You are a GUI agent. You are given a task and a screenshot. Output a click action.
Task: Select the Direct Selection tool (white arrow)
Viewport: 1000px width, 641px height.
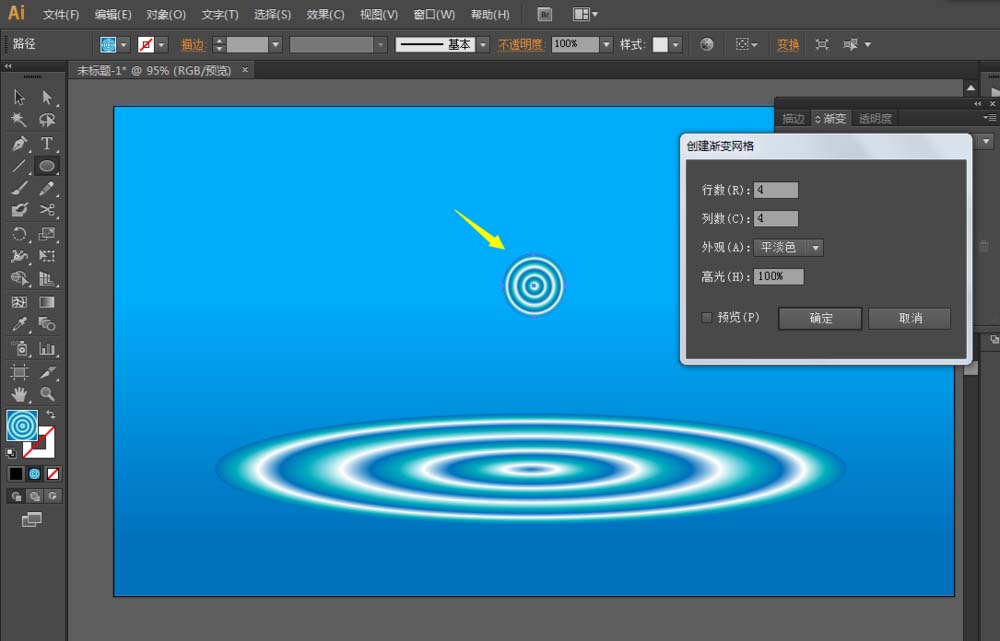[x=47, y=97]
